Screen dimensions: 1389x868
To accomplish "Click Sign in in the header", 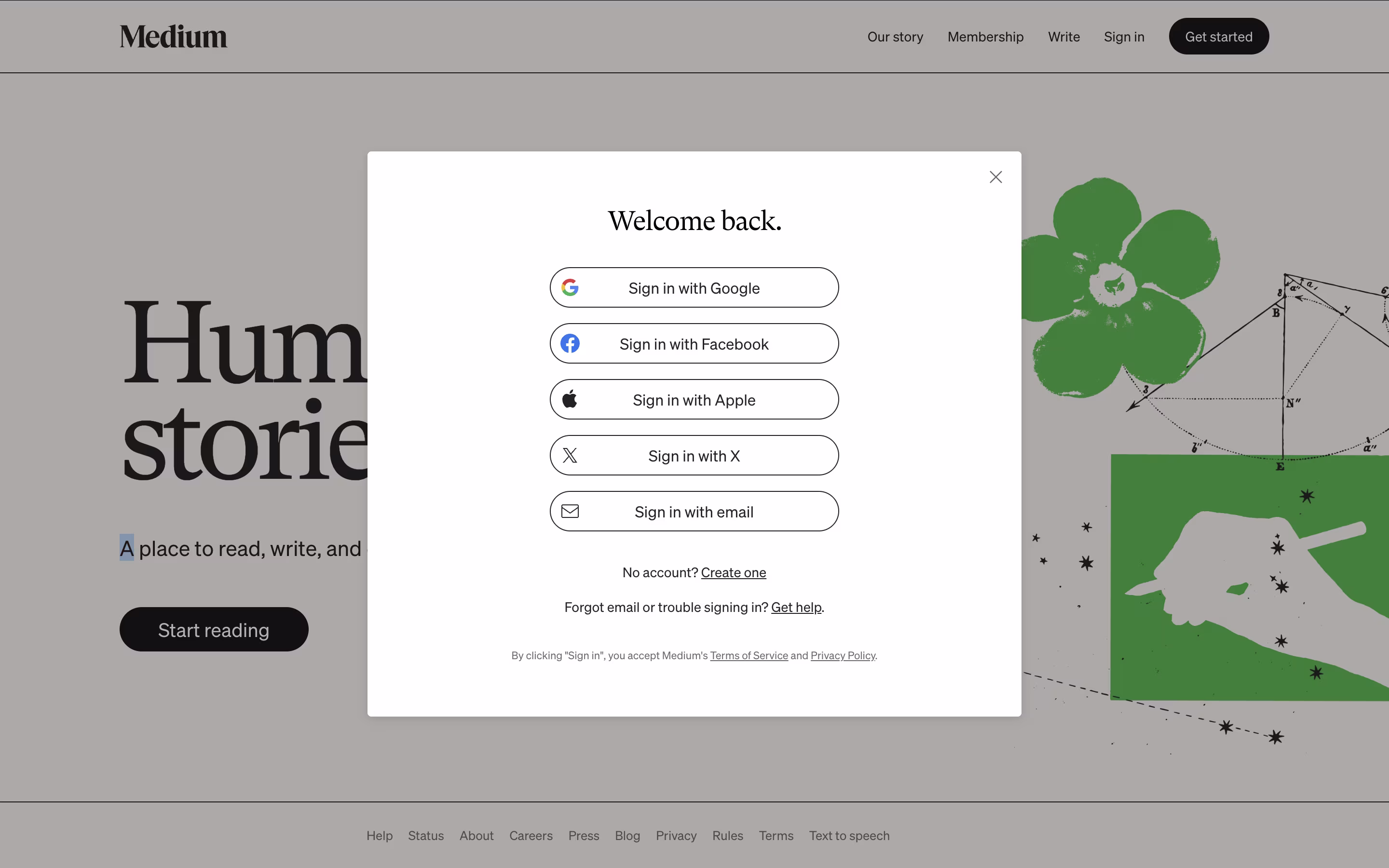I will [1123, 37].
